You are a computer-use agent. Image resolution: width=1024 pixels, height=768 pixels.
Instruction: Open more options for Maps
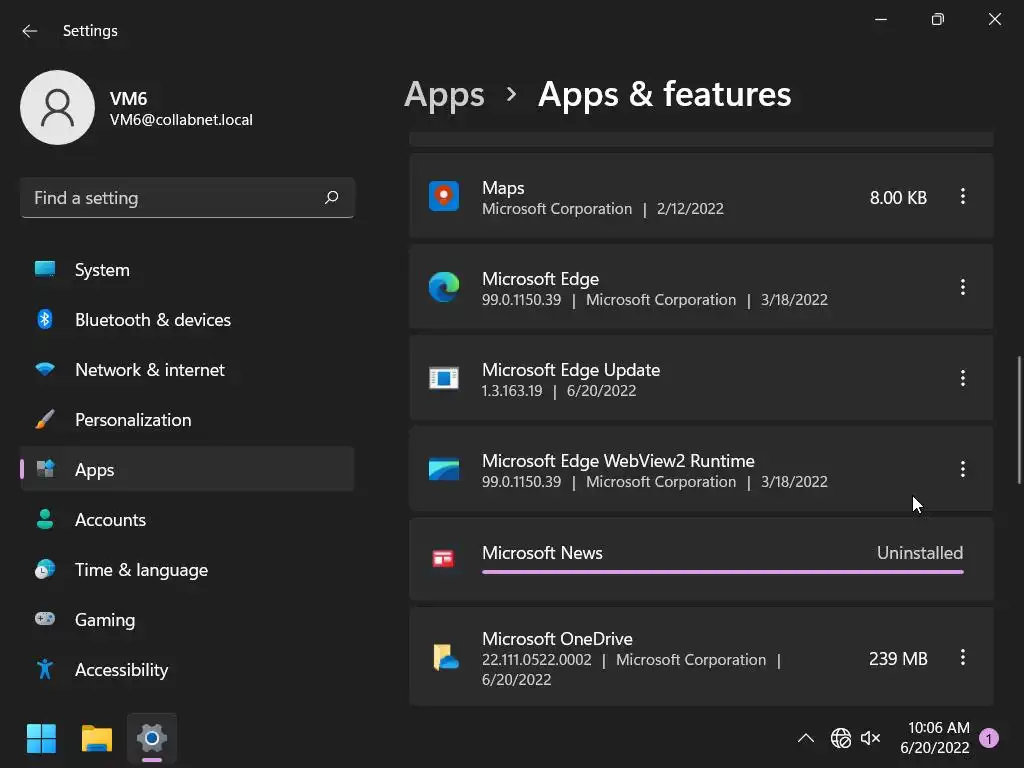pos(963,197)
